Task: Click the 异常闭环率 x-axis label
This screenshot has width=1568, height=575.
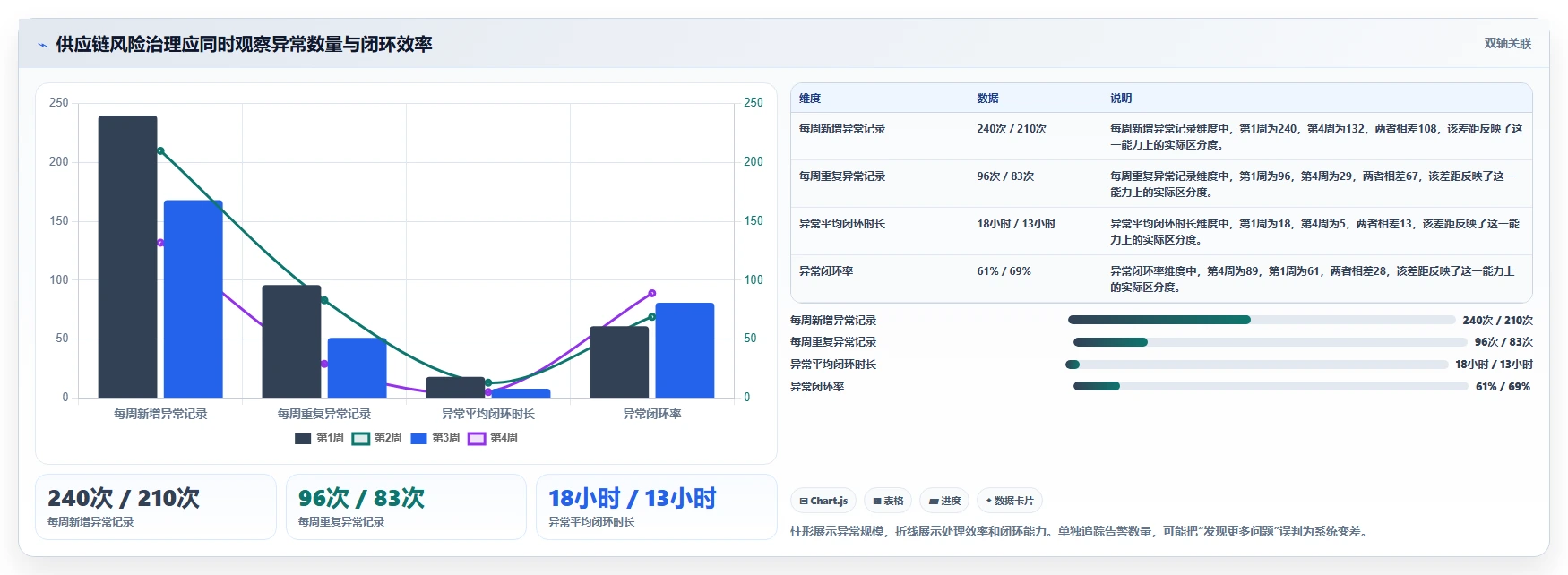Action: [x=652, y=414]
